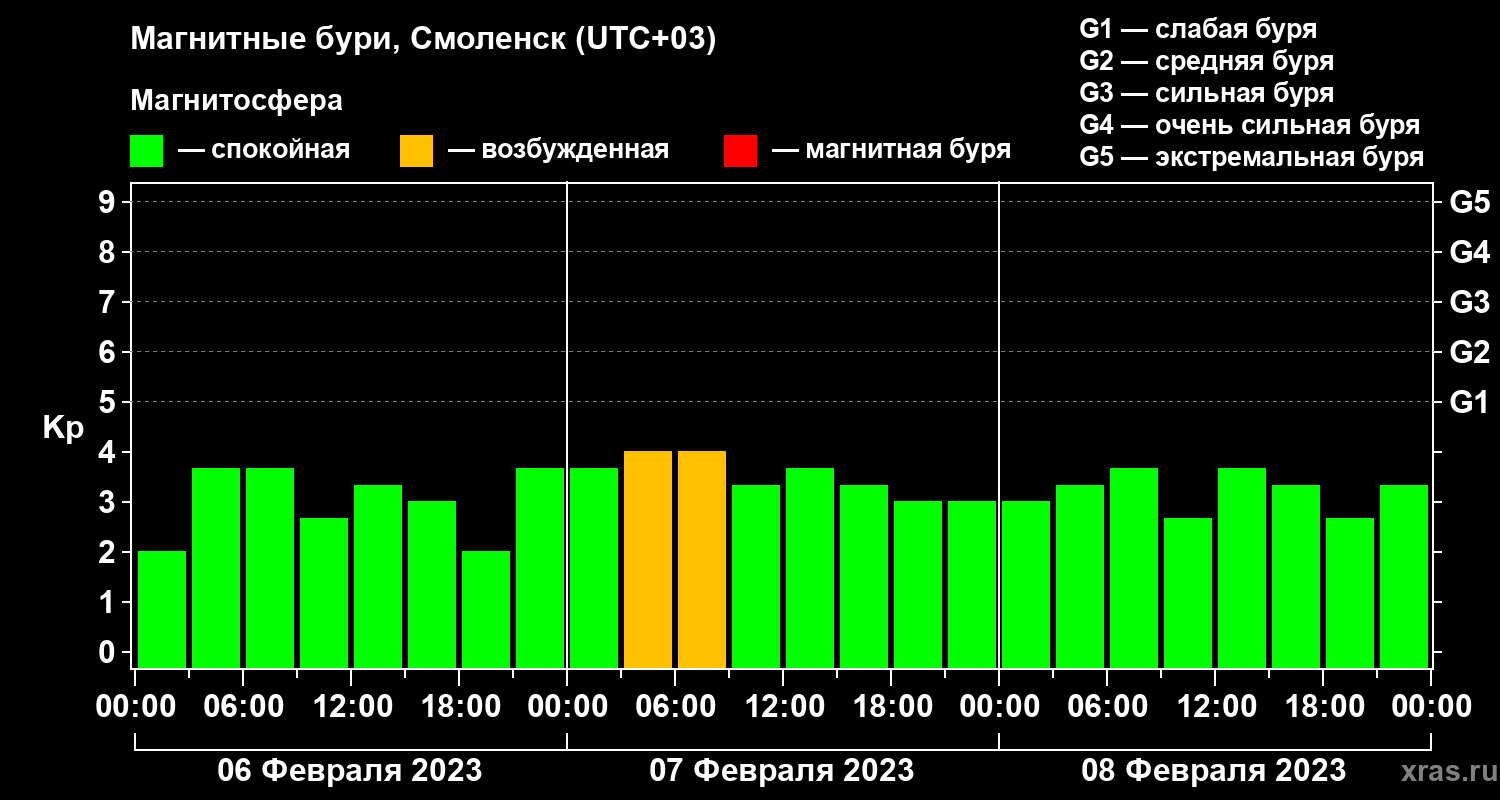Click the '— возбужденная' legend label
1500x800 pixels.
(x=558, y=150)
